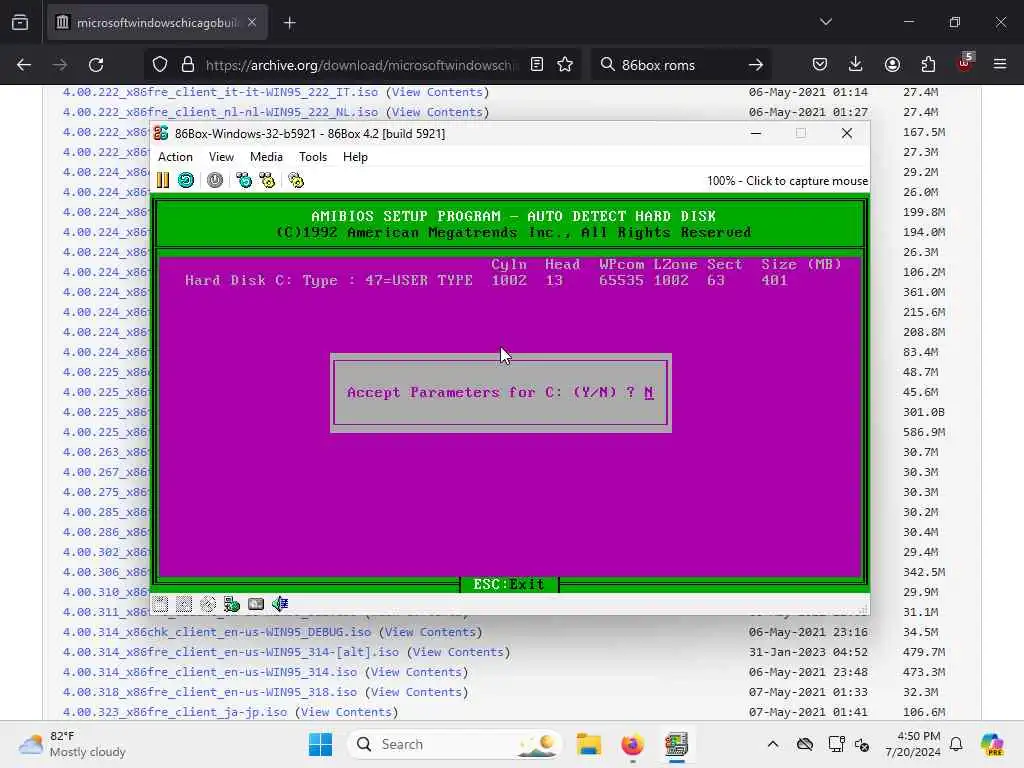Open File Explorer from taskbar

click(588, 744)
